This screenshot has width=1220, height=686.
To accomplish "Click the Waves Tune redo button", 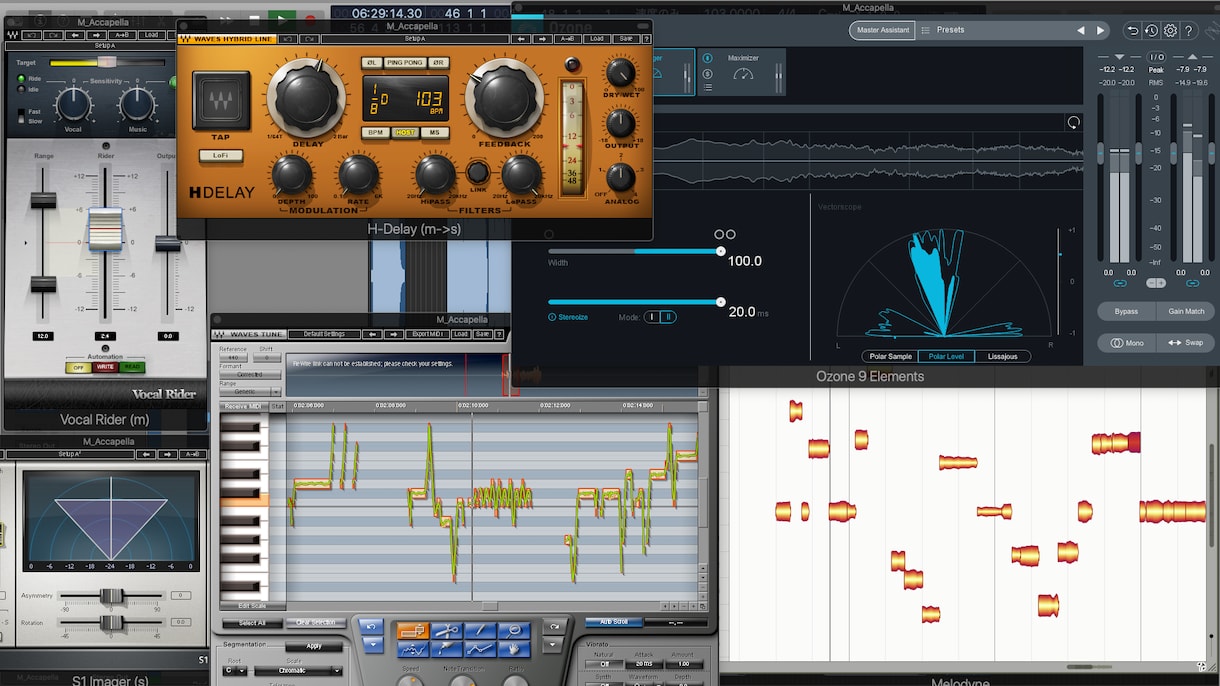I will click(x=555, y=627).
